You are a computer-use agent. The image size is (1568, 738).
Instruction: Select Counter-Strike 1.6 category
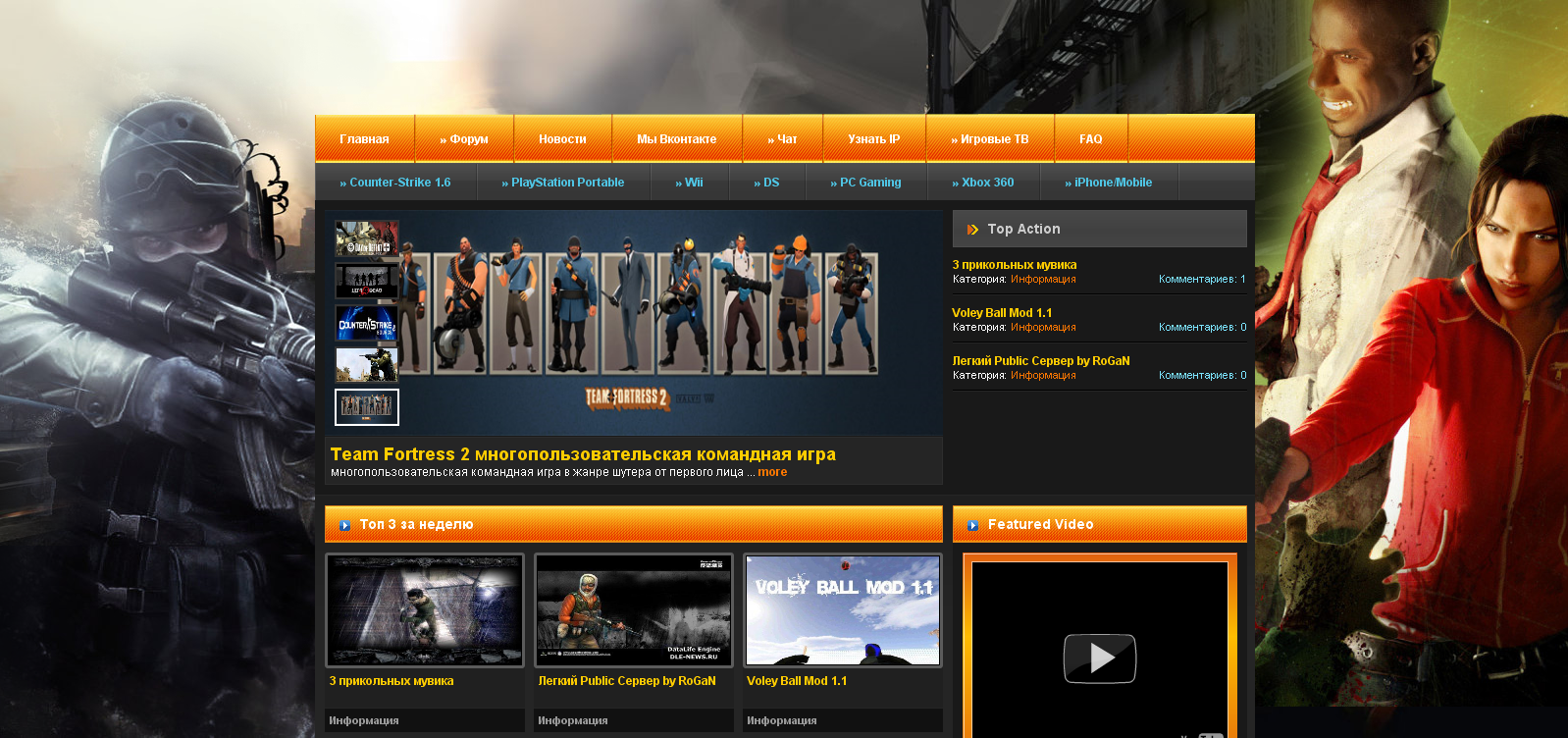[x=395, y=183]
